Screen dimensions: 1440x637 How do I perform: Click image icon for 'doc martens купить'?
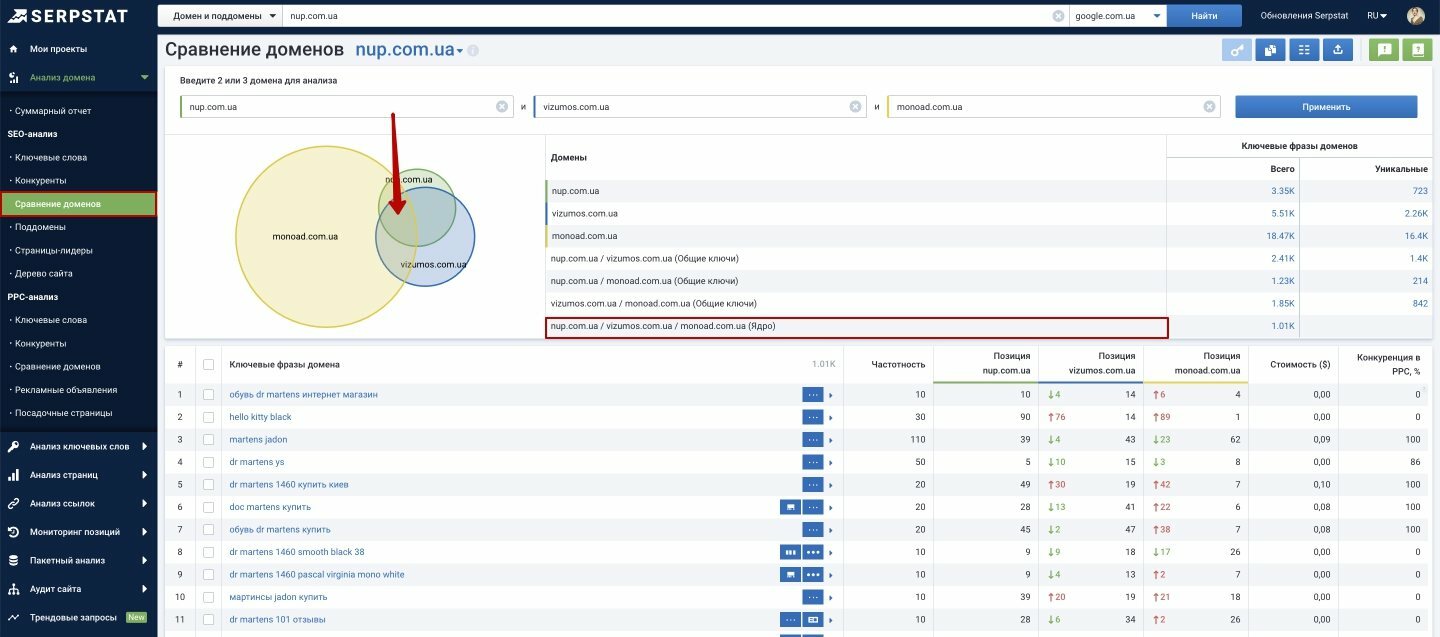click(790, 507)
